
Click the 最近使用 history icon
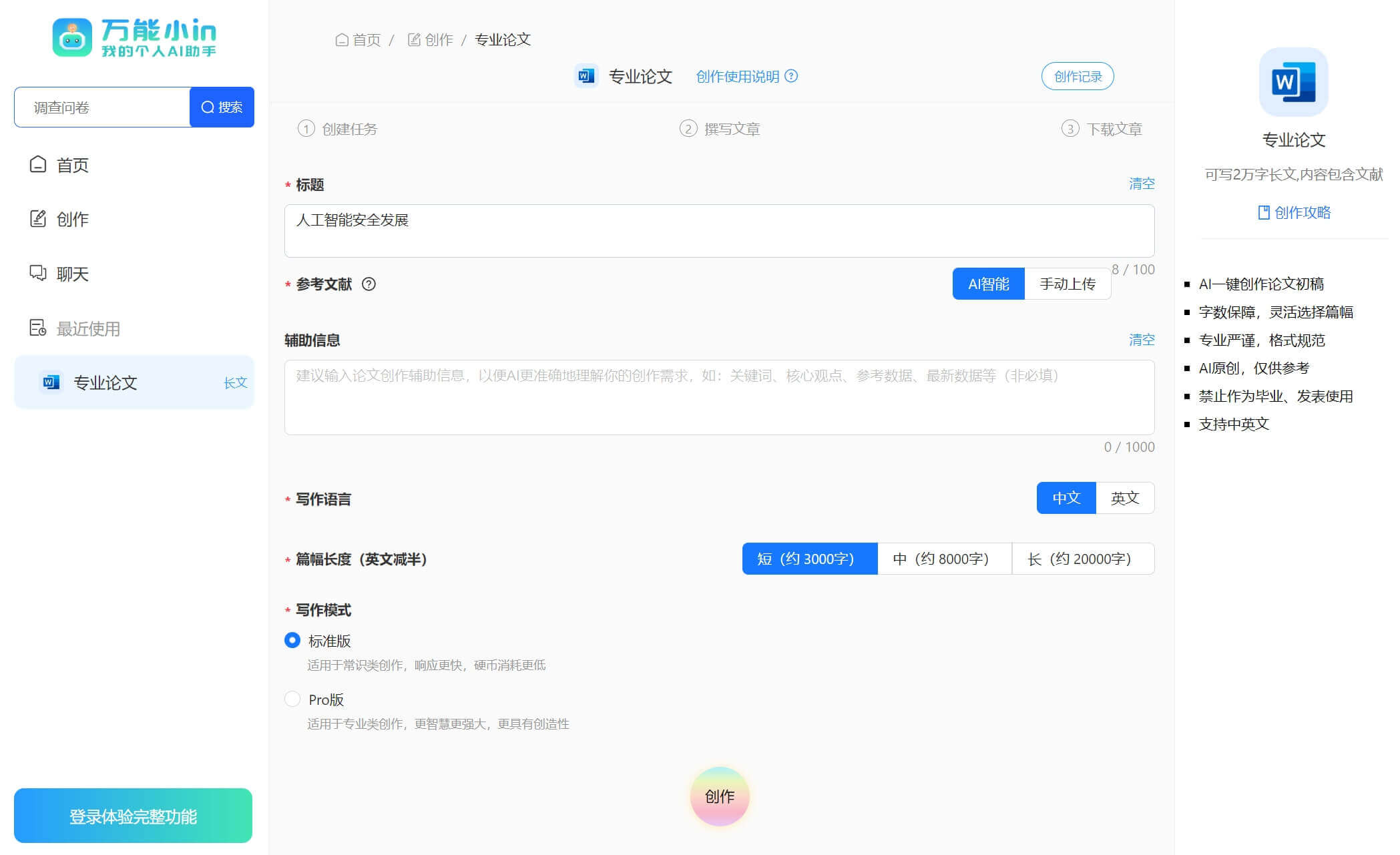[38, 328]
